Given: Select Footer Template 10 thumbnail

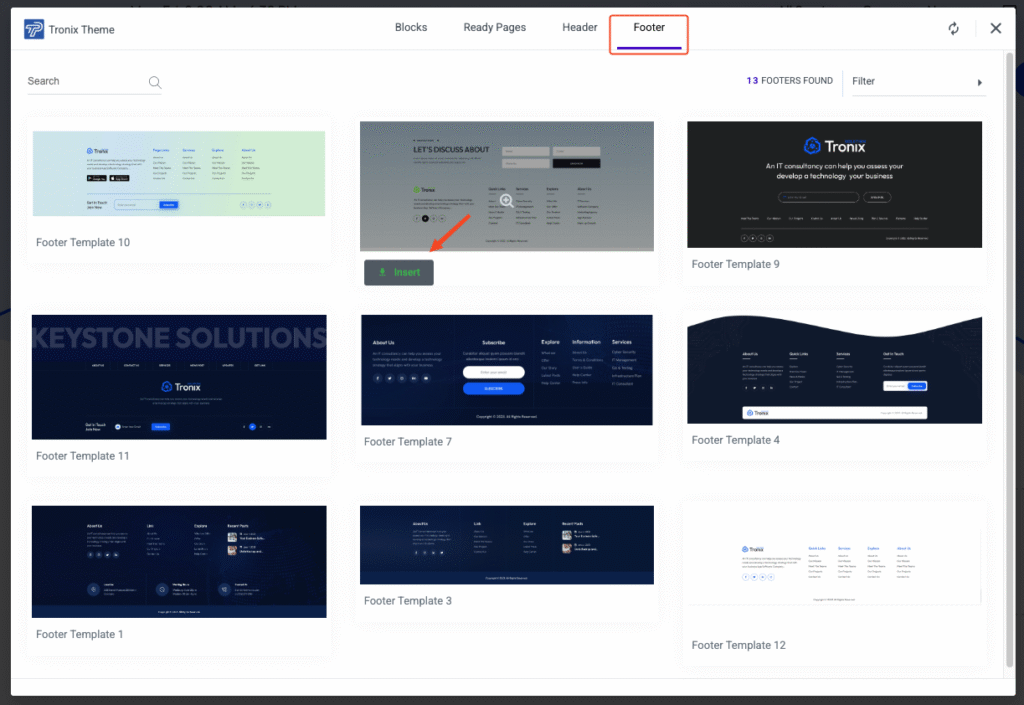Looking at the screenshot, I should 179,173.
